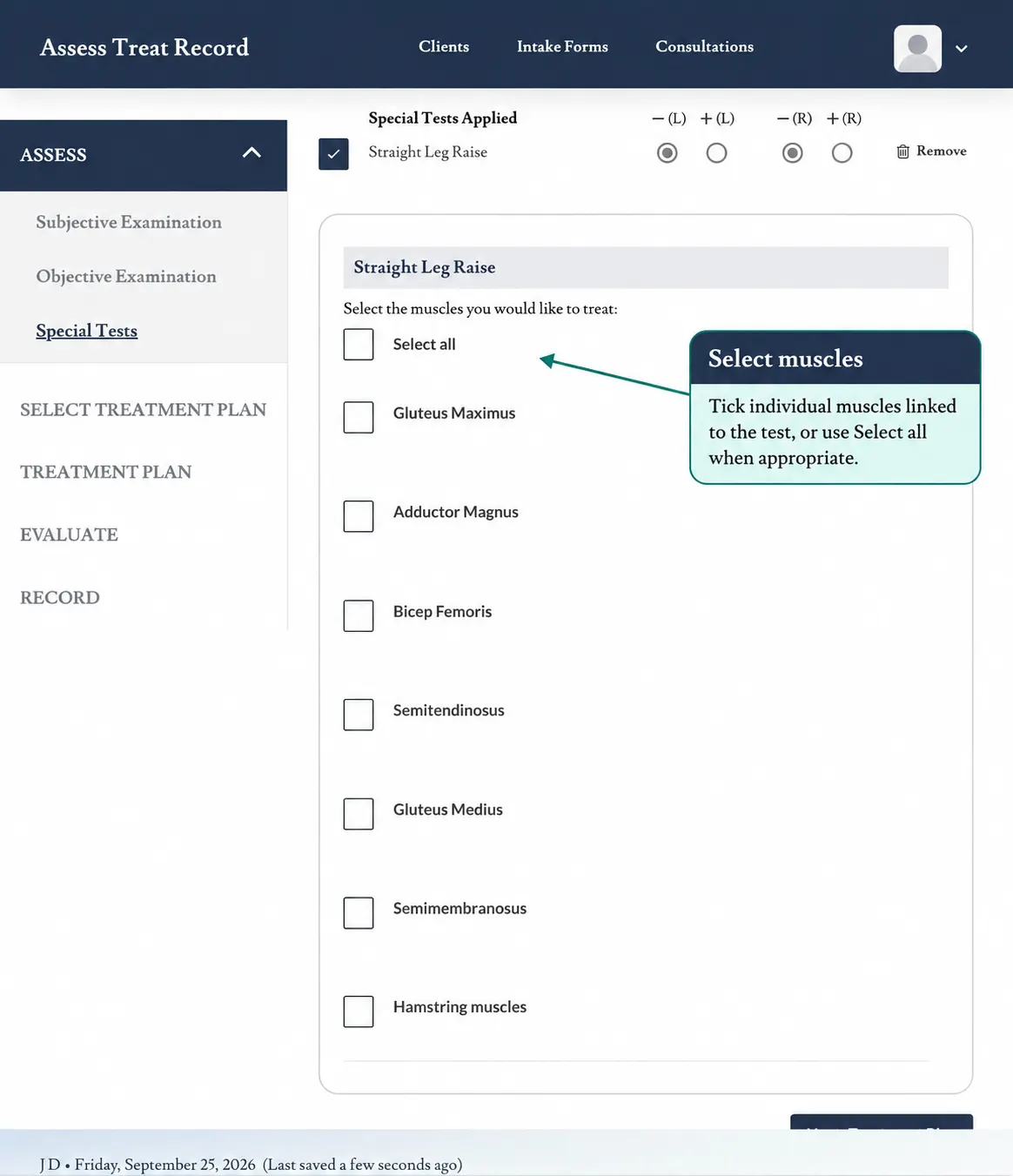Open RECORD section
The image size is (1013, 1176).
pyautogui.click(x=60, y=597)
